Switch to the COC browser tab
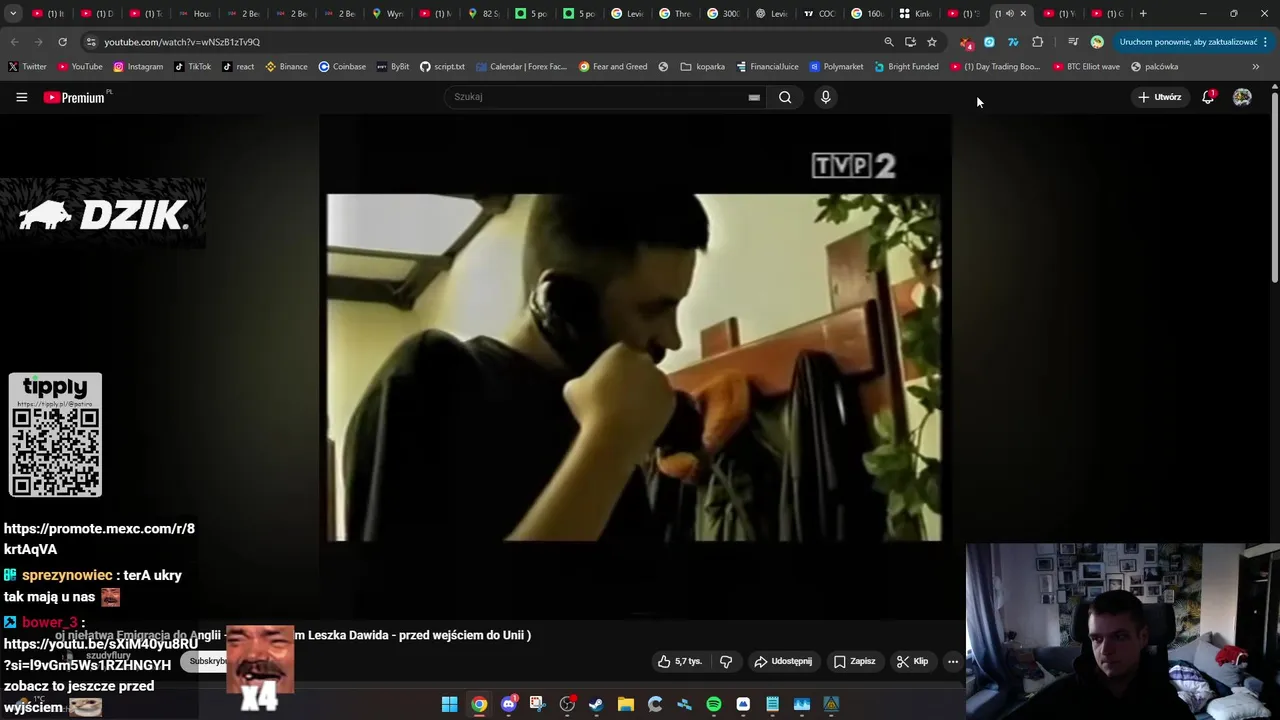 point(820,14)
